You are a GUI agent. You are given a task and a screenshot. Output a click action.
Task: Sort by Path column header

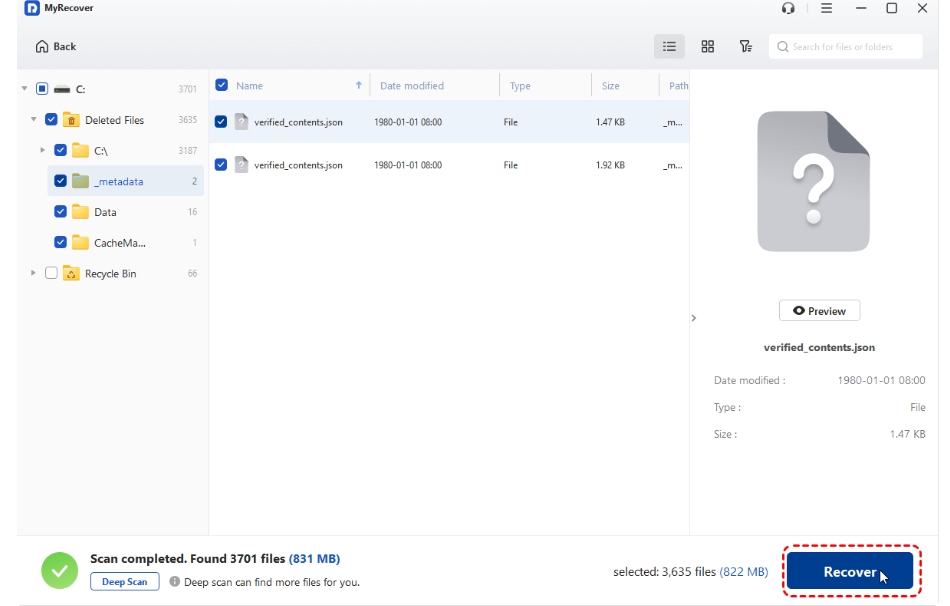(x=678, y=86)
